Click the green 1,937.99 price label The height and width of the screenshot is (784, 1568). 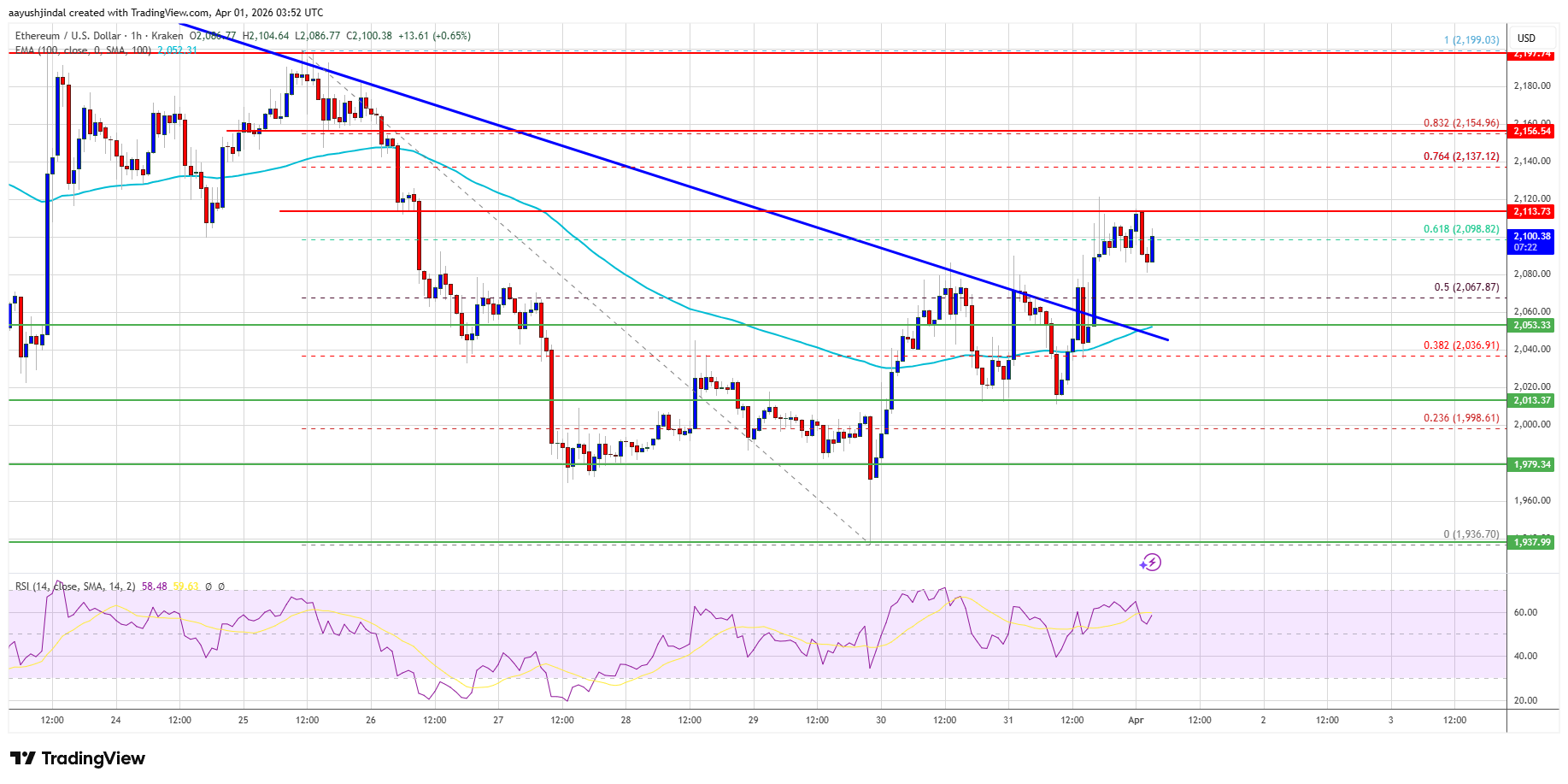[1533, 542]
